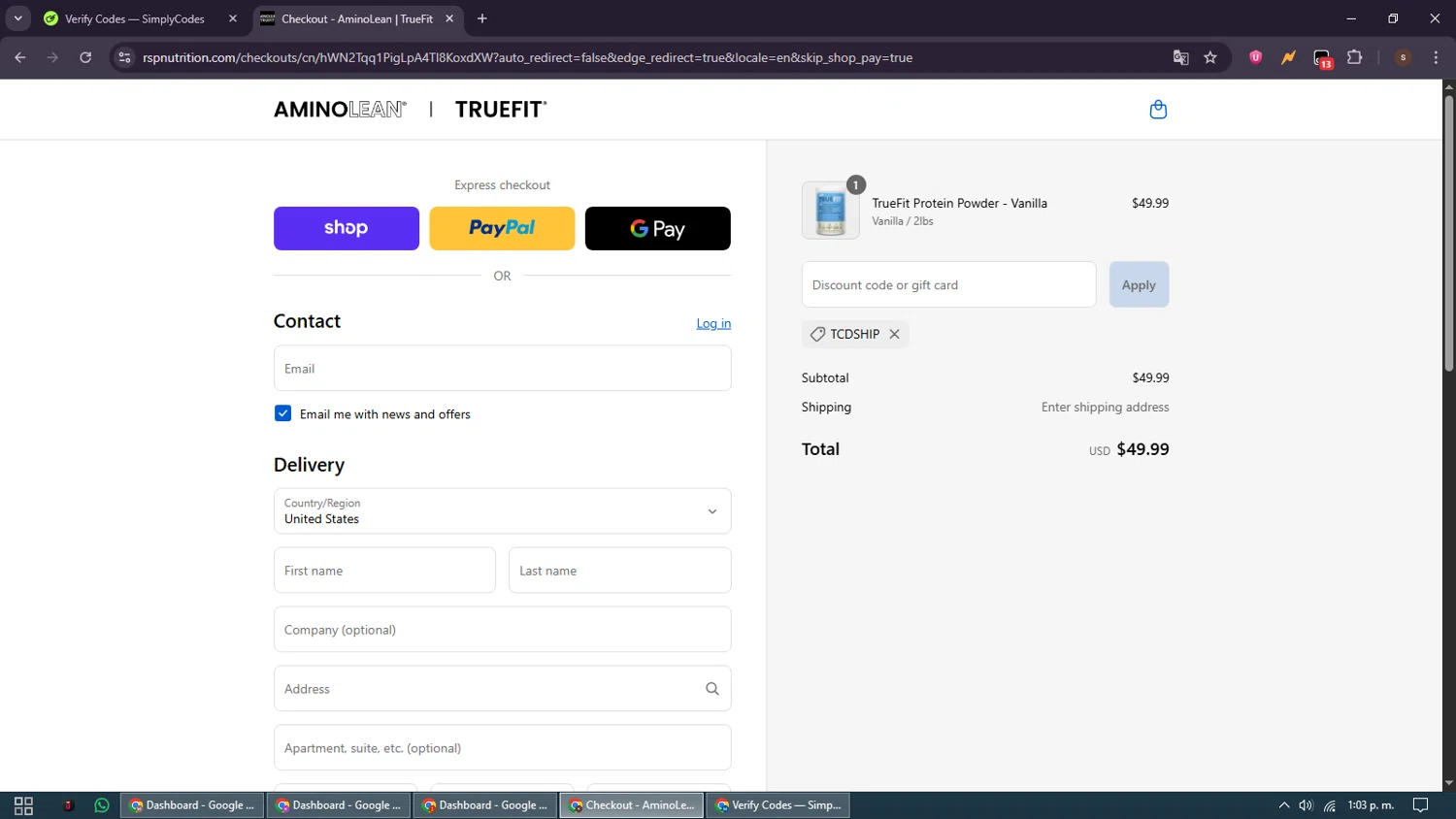This screenshot has width=1456, height=819.
Task: Show hidden system tray icons
Action: pos(1283,805)
